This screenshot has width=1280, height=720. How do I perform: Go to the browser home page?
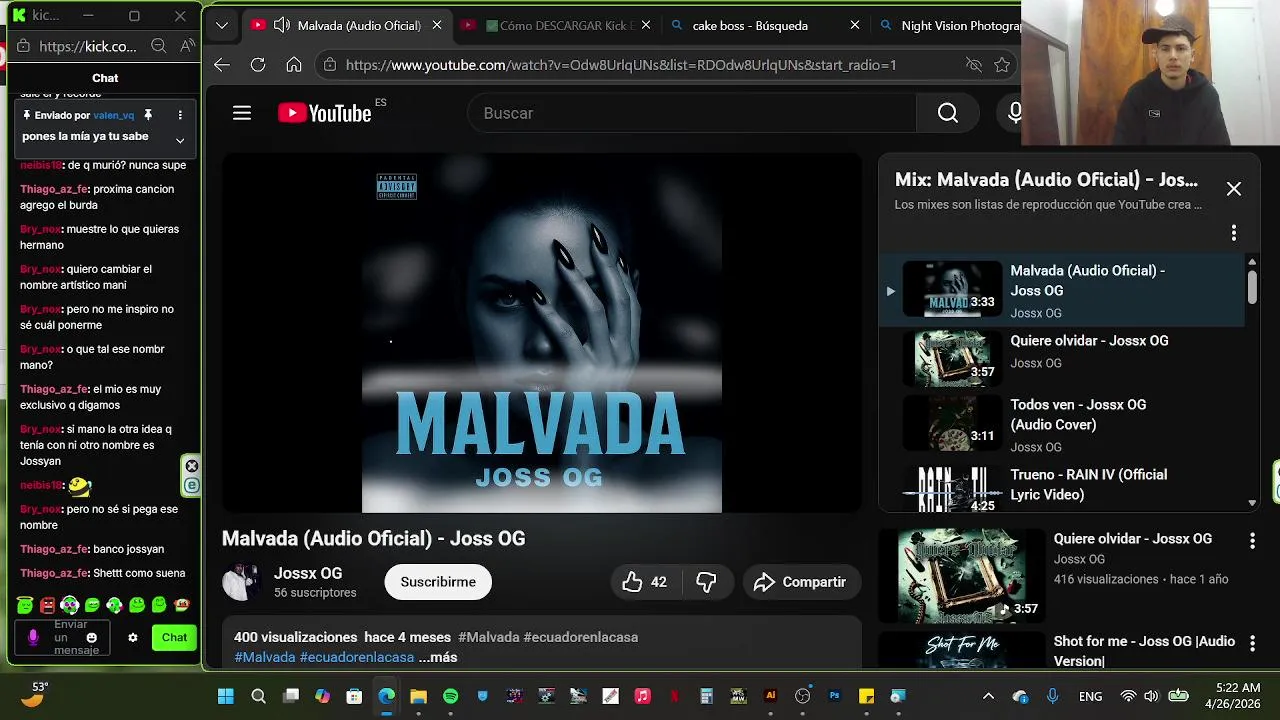[x=293, y=65]
